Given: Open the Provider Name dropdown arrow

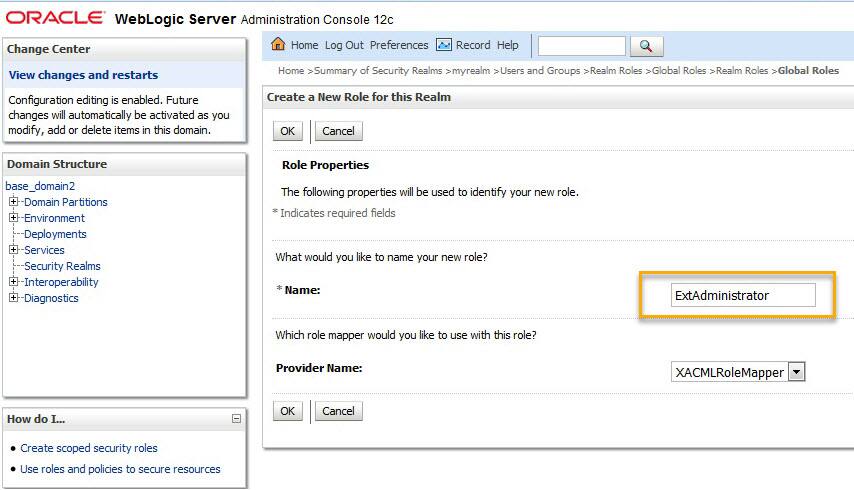Looking at the screenshot, I should click(796, 372).
